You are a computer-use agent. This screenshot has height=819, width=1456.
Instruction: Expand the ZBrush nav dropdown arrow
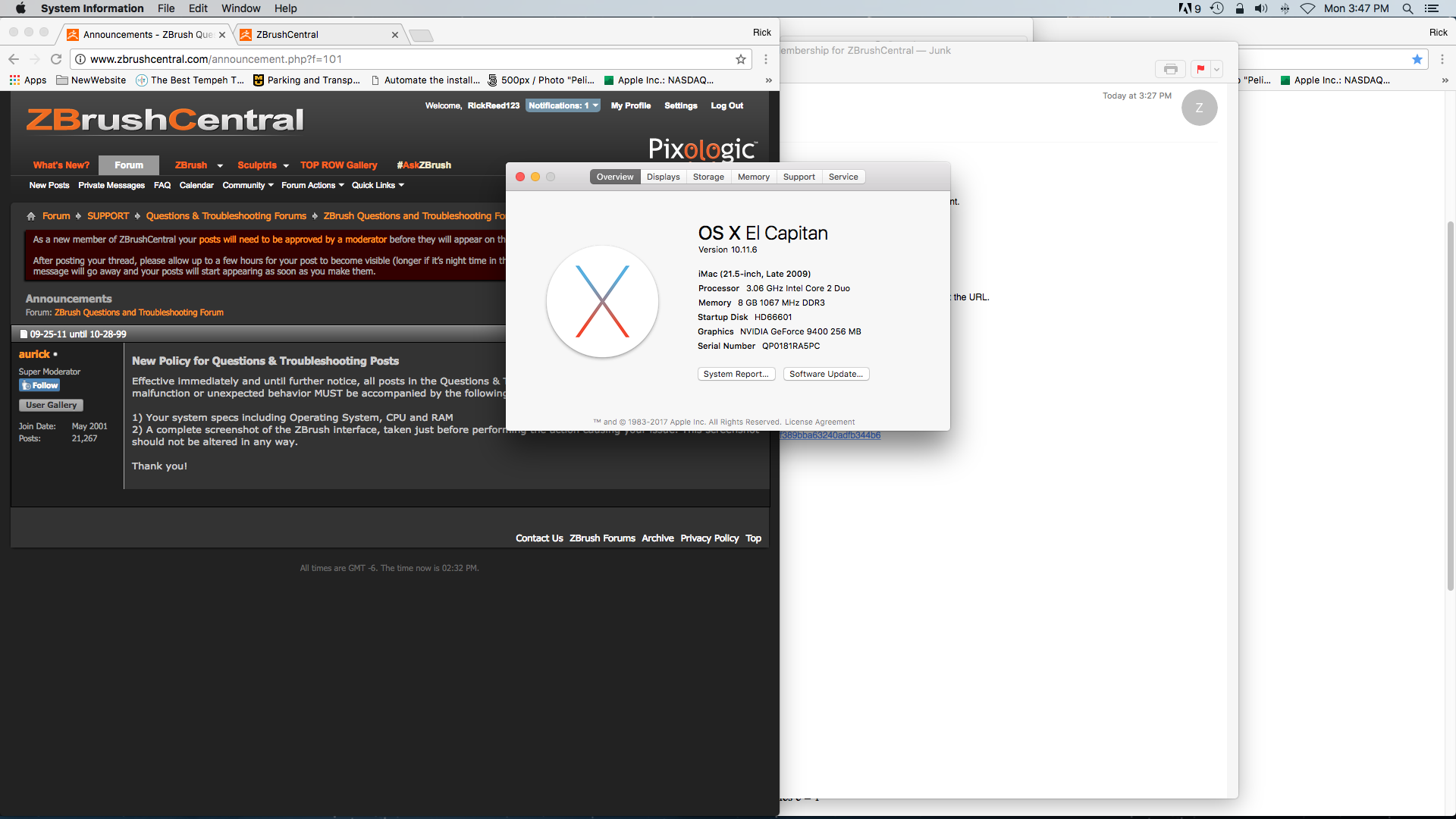coord(220,166)
